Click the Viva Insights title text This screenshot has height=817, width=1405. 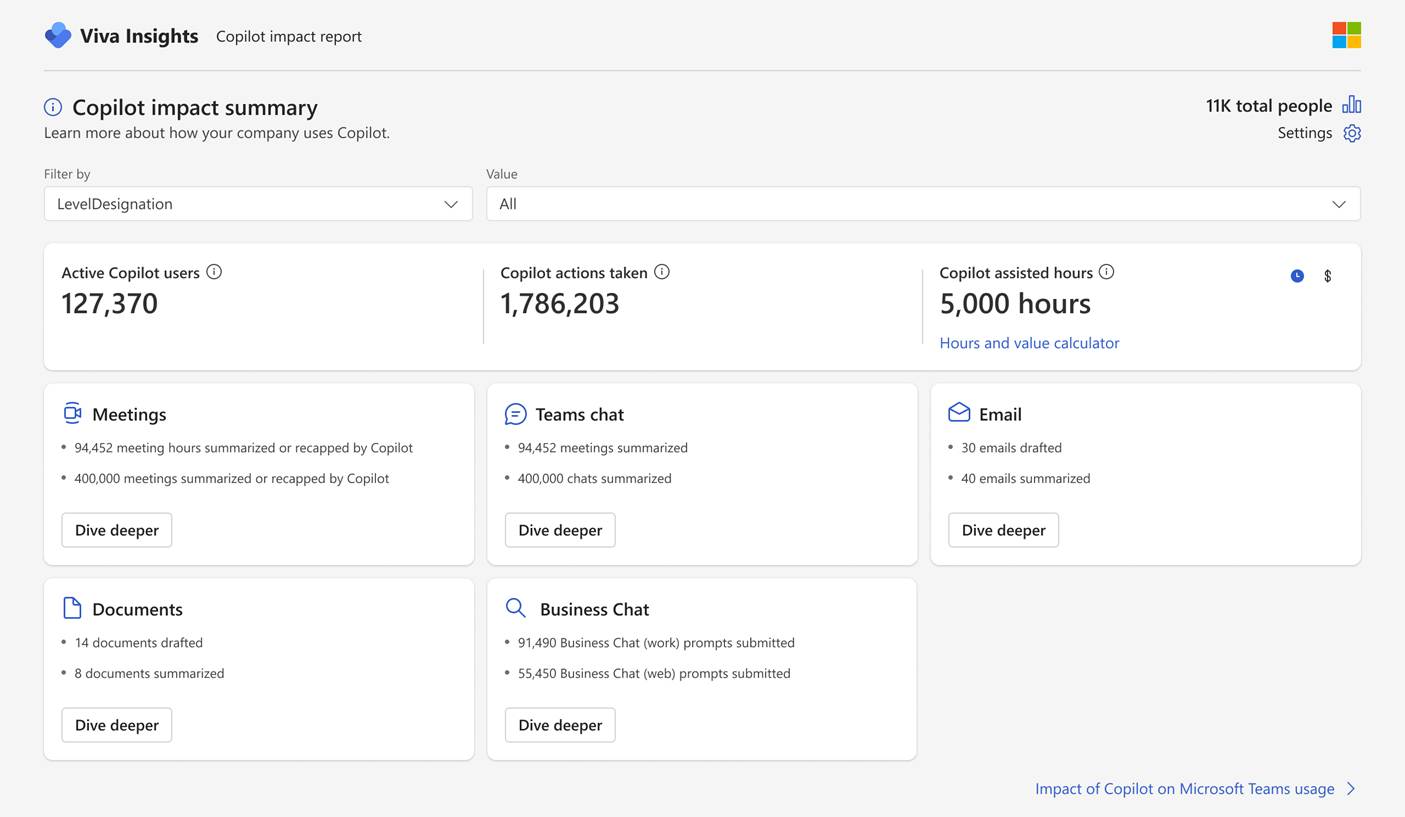(139, 36)
